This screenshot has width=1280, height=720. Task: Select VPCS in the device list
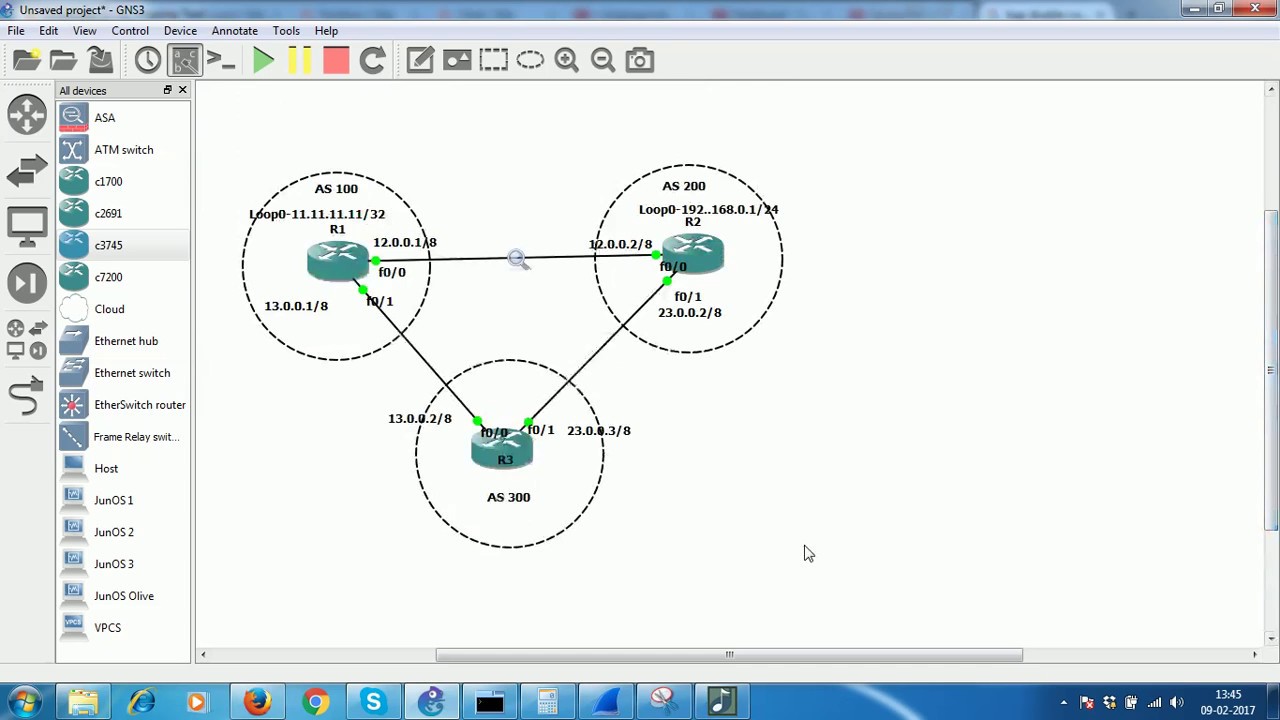[123, 628]
